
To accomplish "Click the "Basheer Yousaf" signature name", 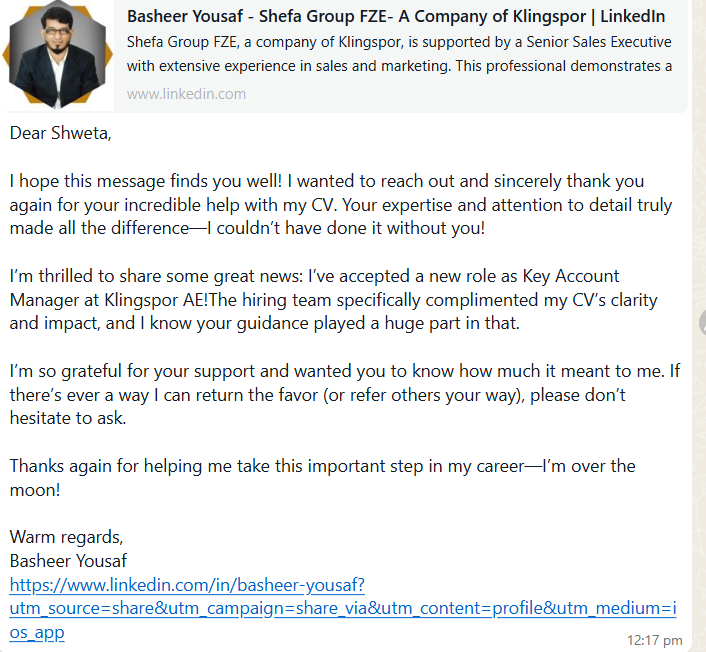I will click(x=68, y=561).
